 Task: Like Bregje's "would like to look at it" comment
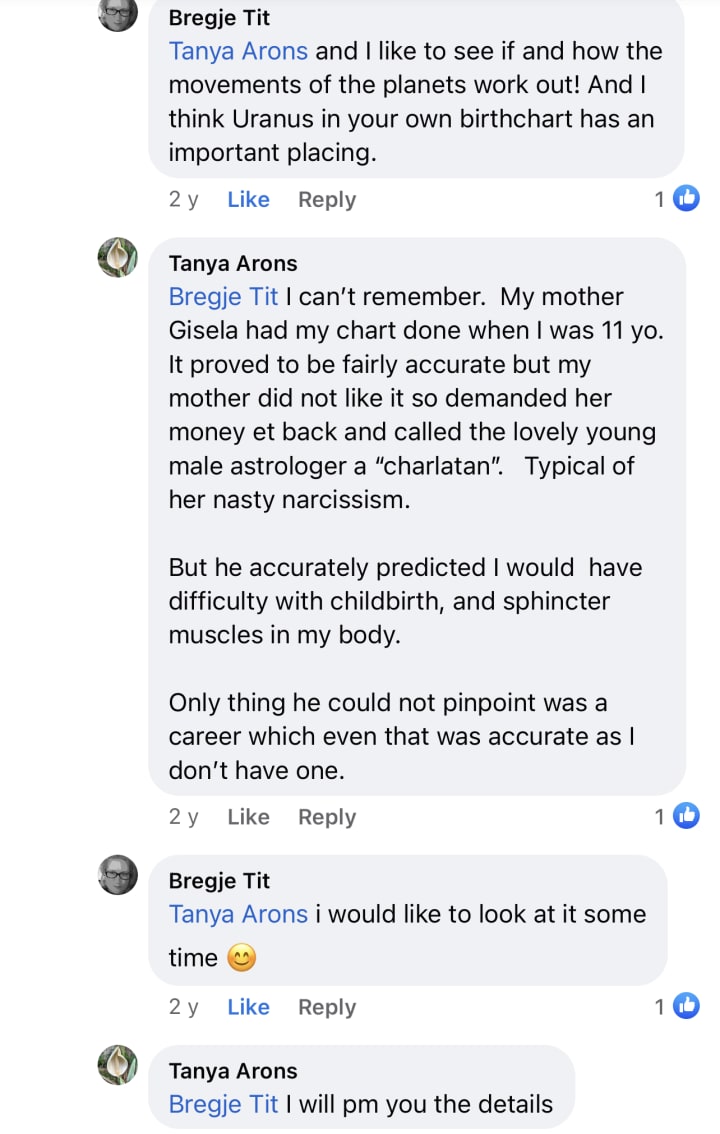click(x=248, y=1007)
